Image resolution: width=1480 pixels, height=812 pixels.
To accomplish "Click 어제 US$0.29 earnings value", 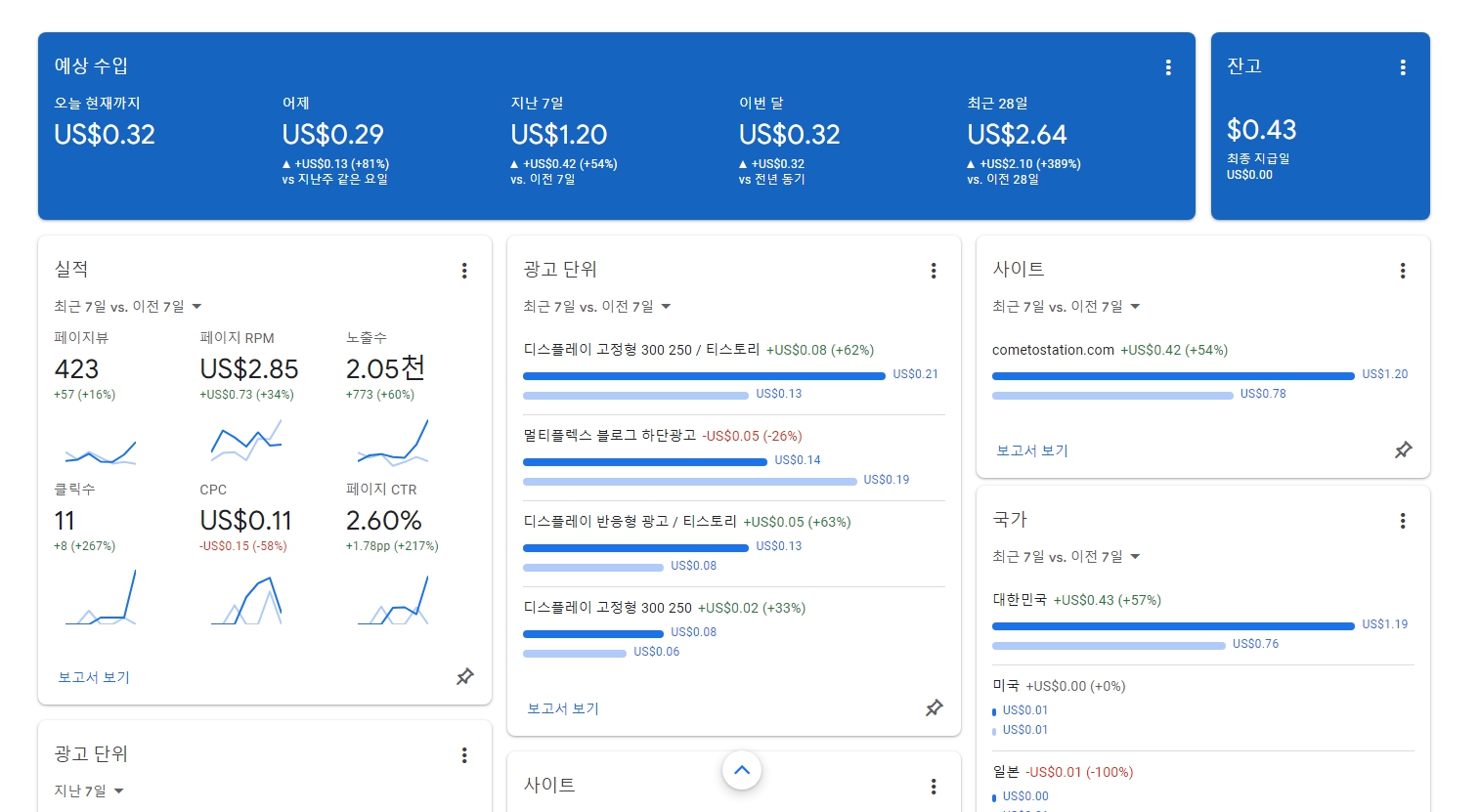I will tap(332, 135).
